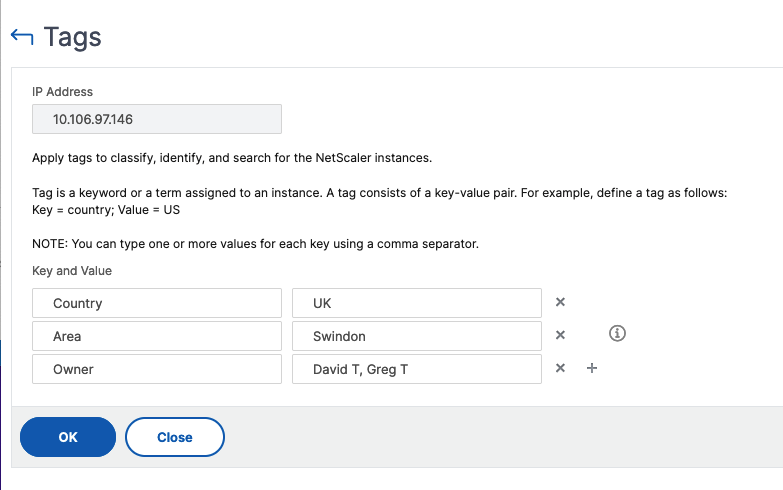Image resolution: width=783 pixels, height=490 pixels.
Task: Edit the David T, Greg T value field
Action: pyautogui.click(x=417, y=369)
